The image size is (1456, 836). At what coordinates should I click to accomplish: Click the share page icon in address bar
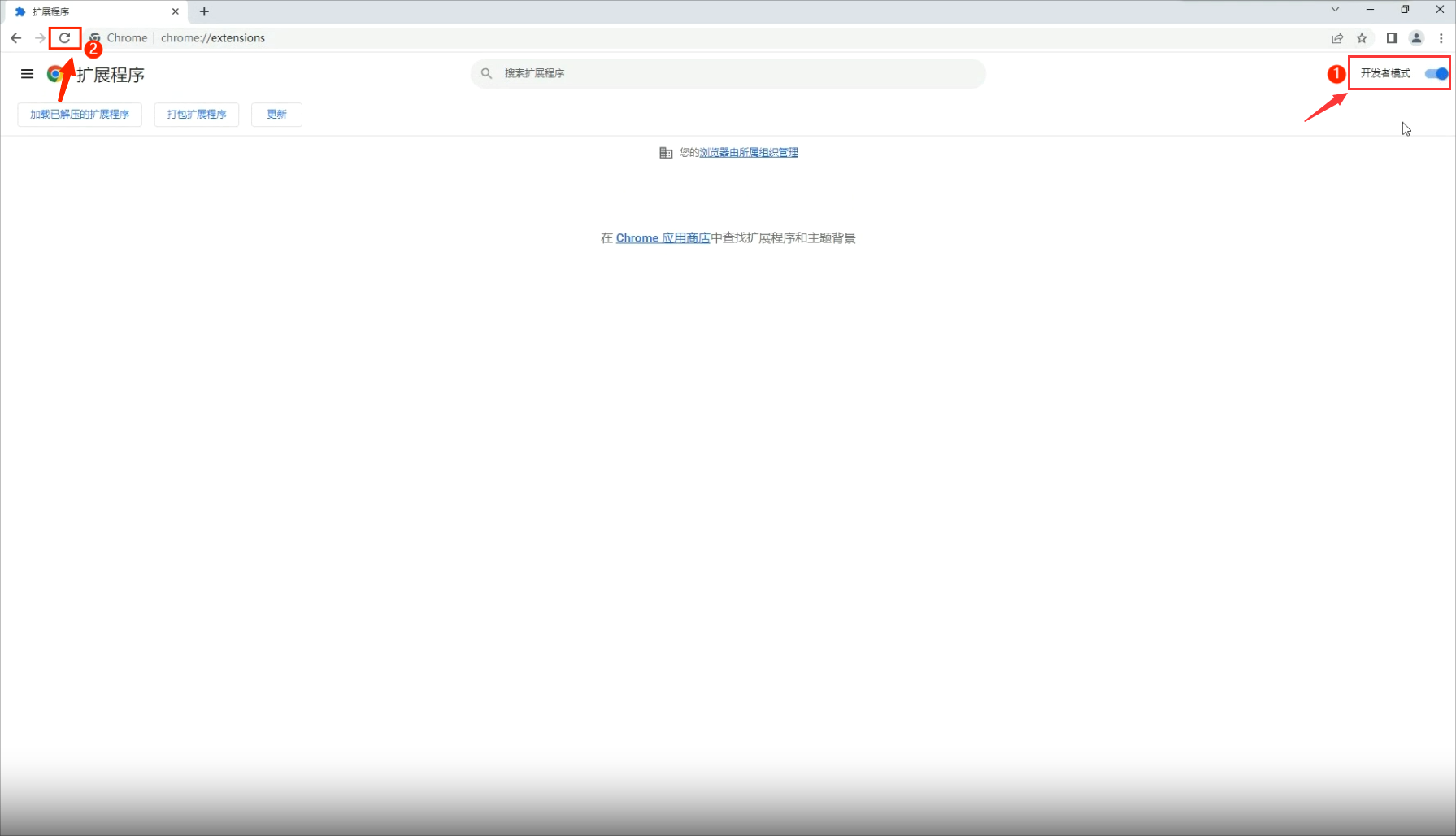[1337, 38]
